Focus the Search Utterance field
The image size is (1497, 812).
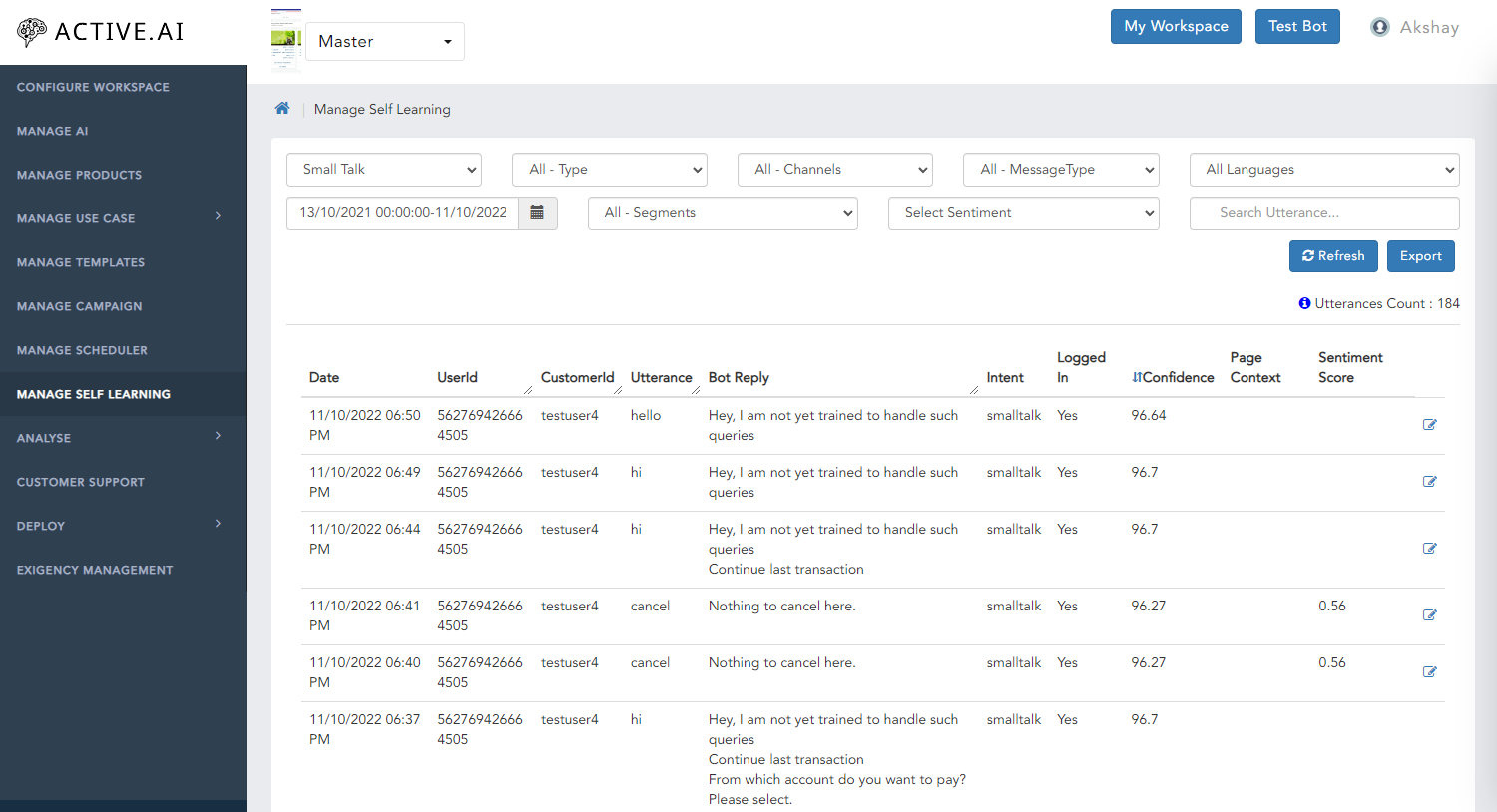(1324, 213)
